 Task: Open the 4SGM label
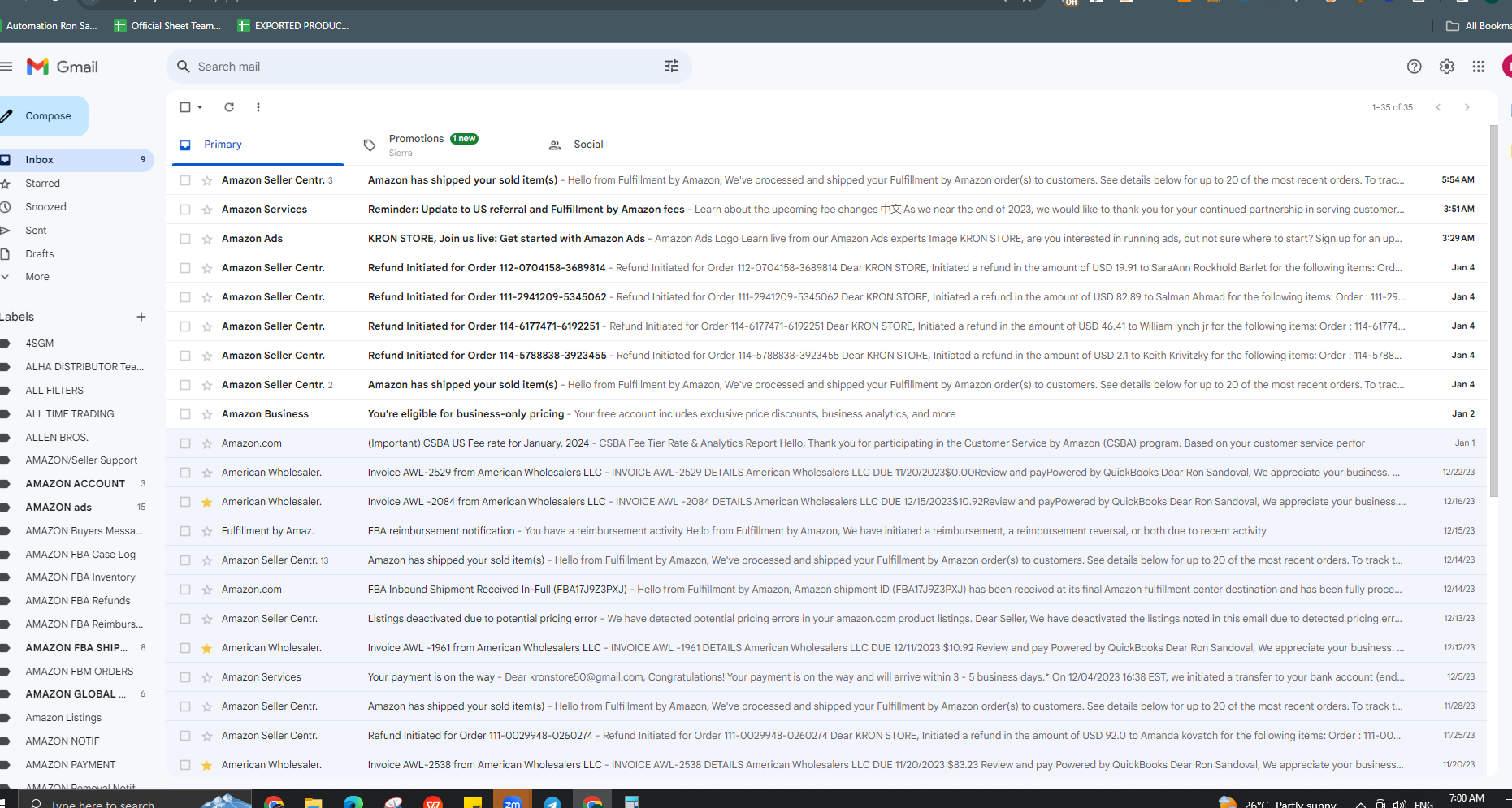click(40, 344)
